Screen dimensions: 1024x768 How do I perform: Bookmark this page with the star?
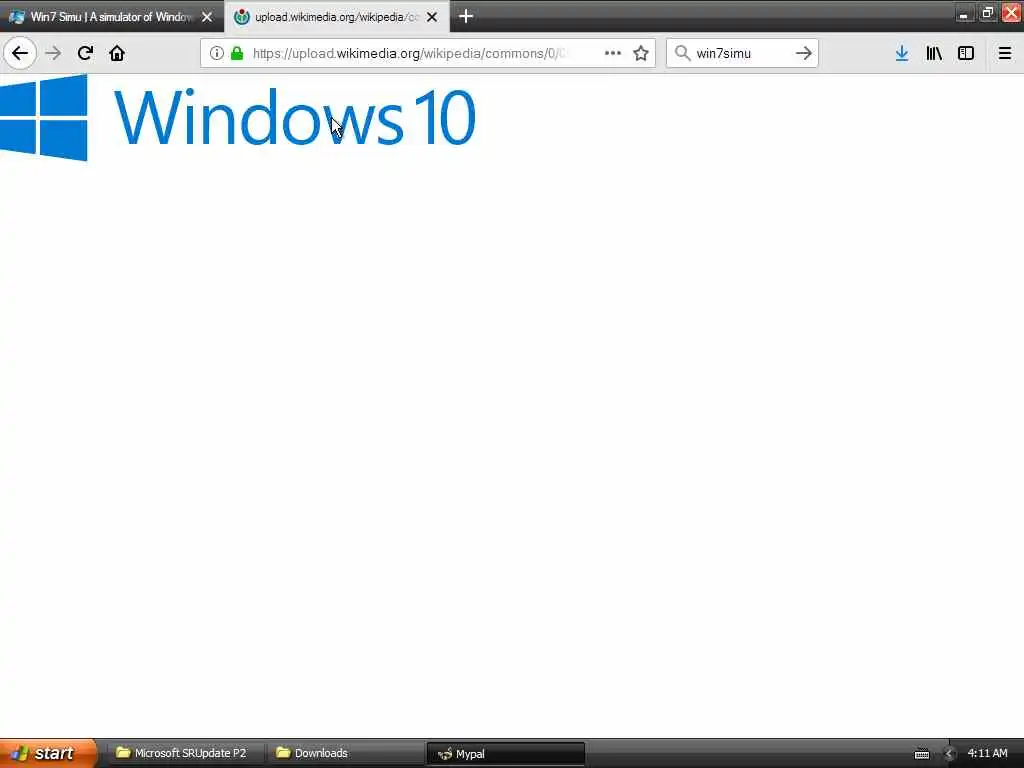[641, 53]
